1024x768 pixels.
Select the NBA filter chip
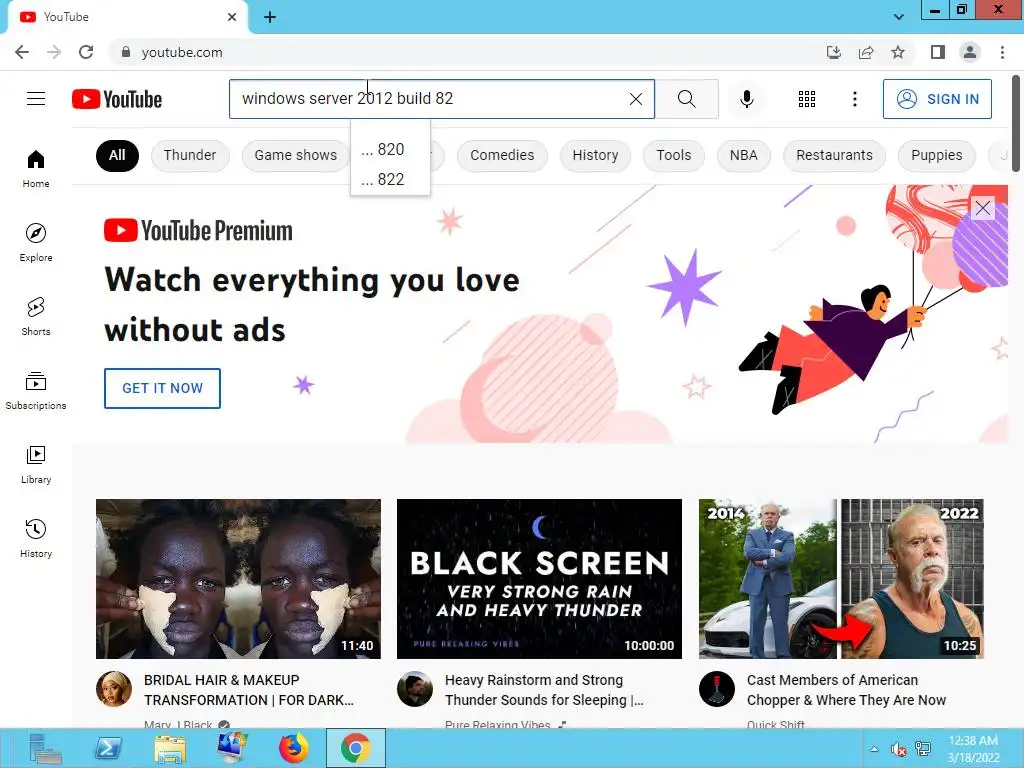pos(743,155)
